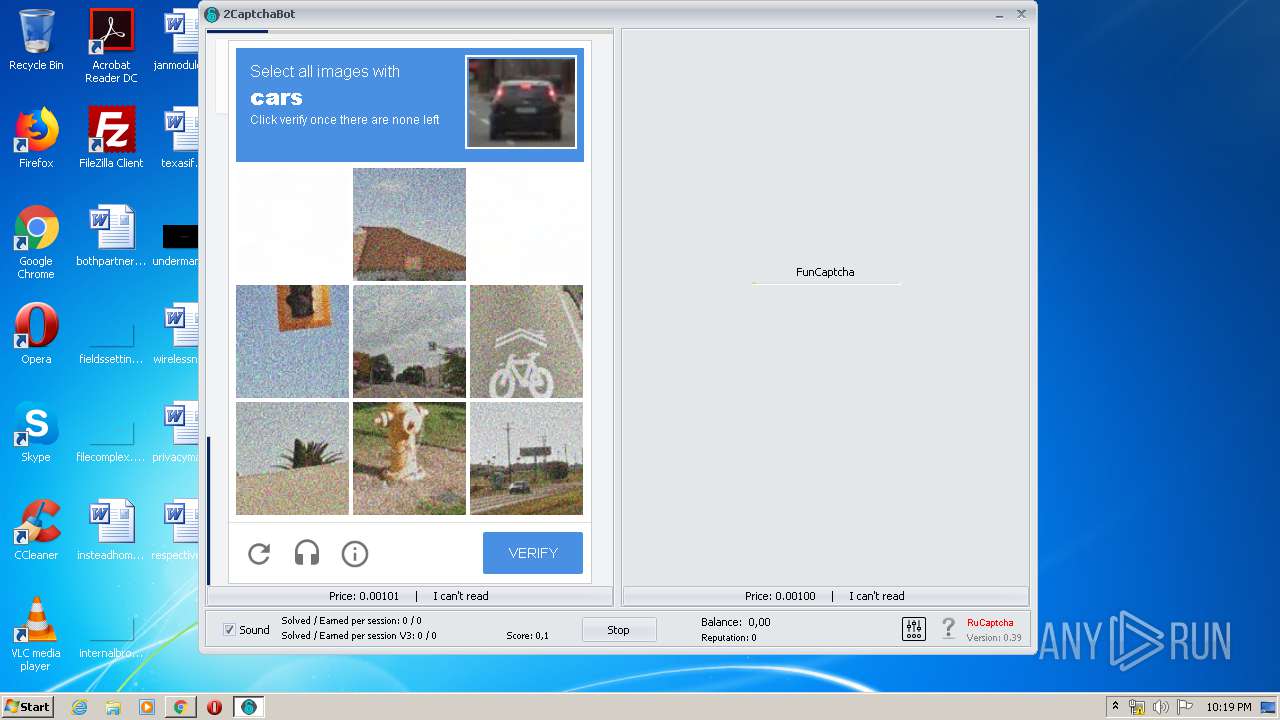This screenshot has width=1280, height=720.
Task: Click left panel 'I can't read'
Action: point(461,596)
